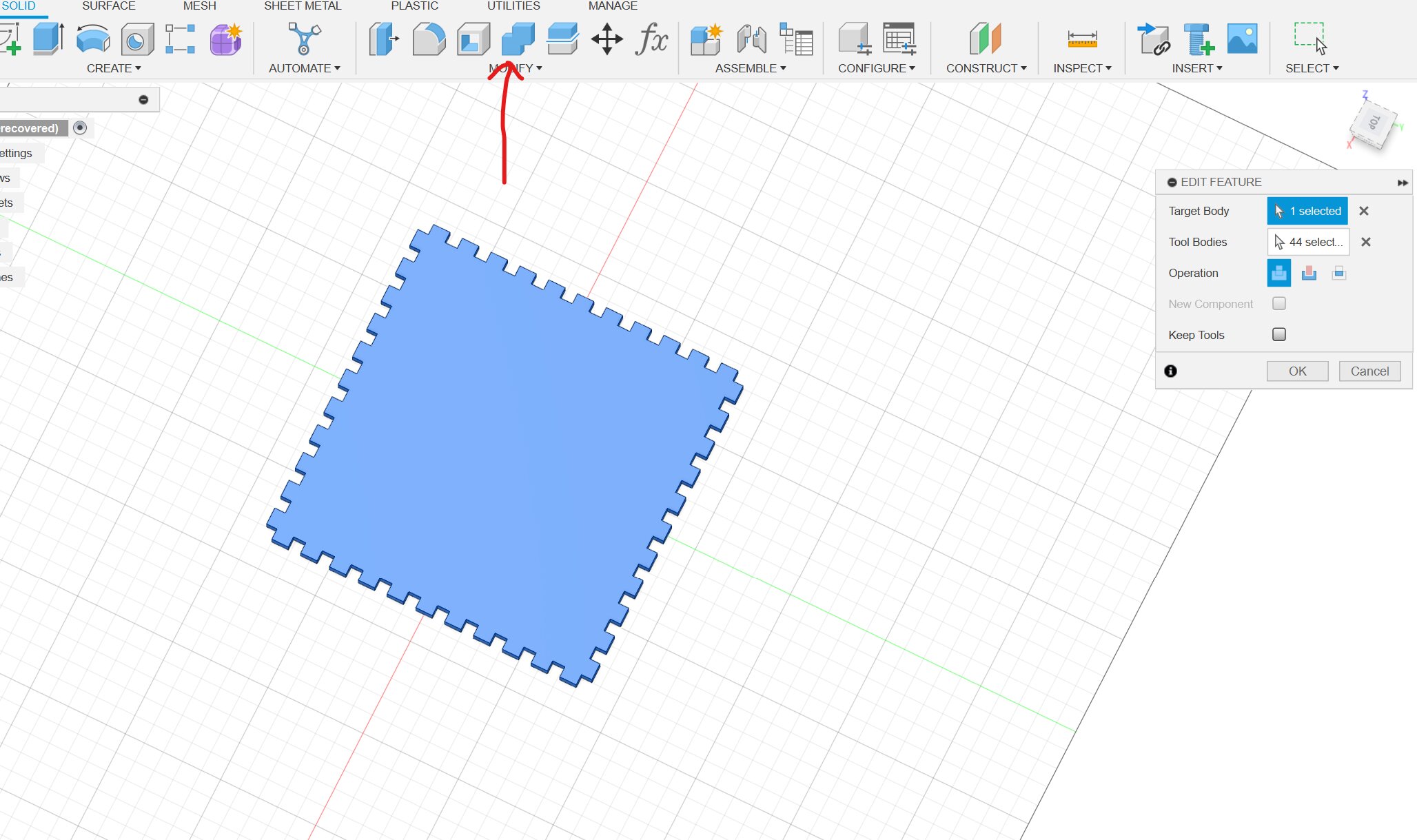1417x840 pixels.
Task: Clear the Target Body selection
Action: click(1364, 211)
